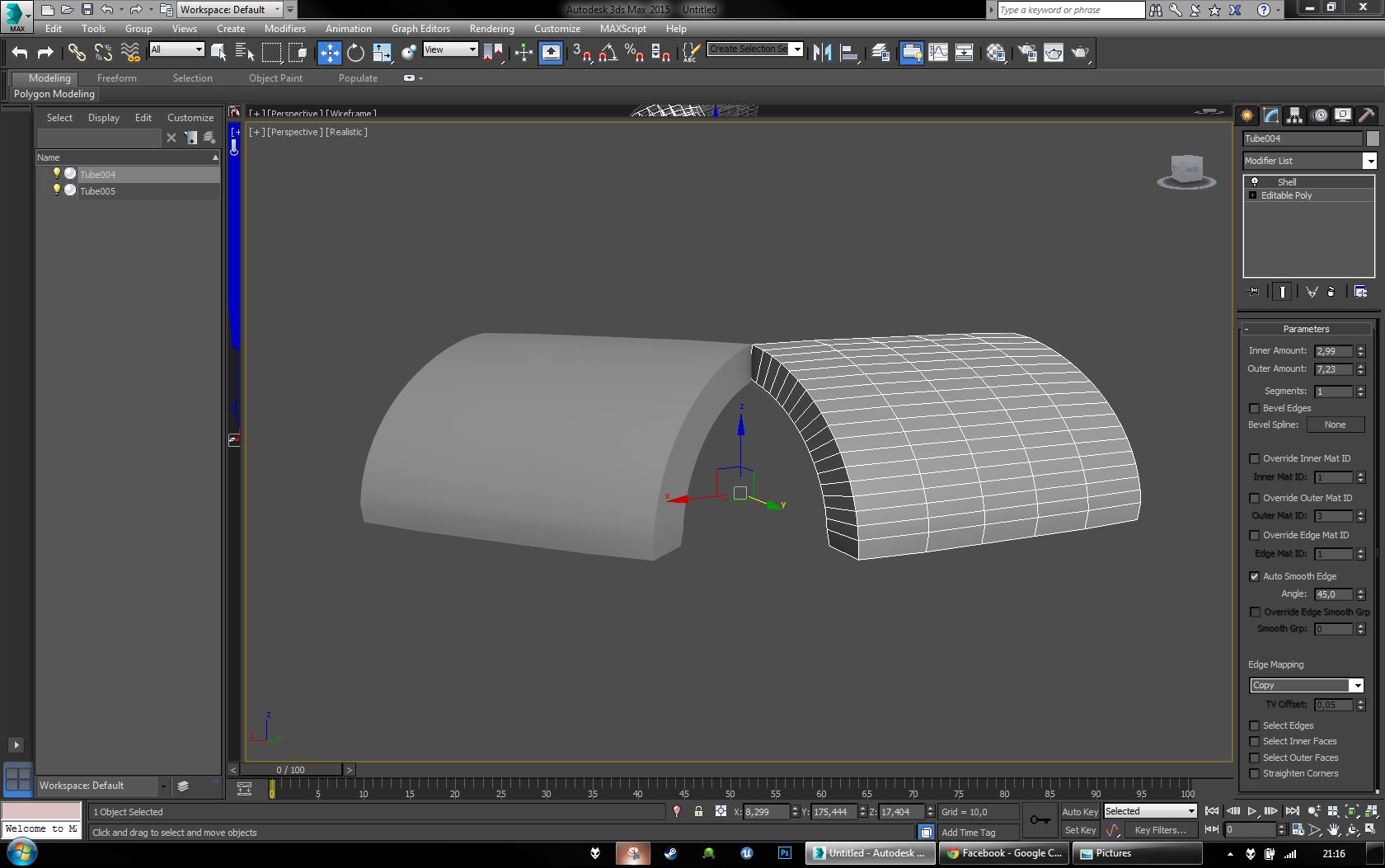Click the Select and Link icon
This screenshot has height=868, width=1385.
76,53
